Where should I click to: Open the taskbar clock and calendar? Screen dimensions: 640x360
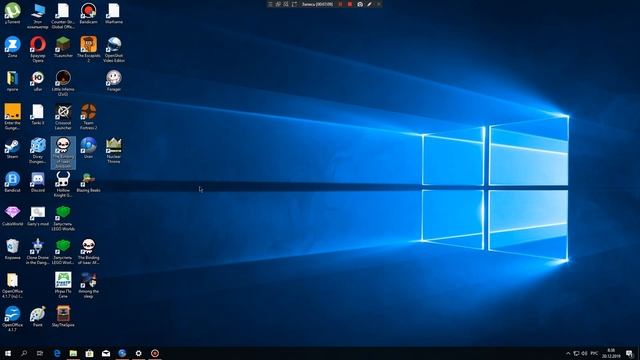click(x=611, y=353)
